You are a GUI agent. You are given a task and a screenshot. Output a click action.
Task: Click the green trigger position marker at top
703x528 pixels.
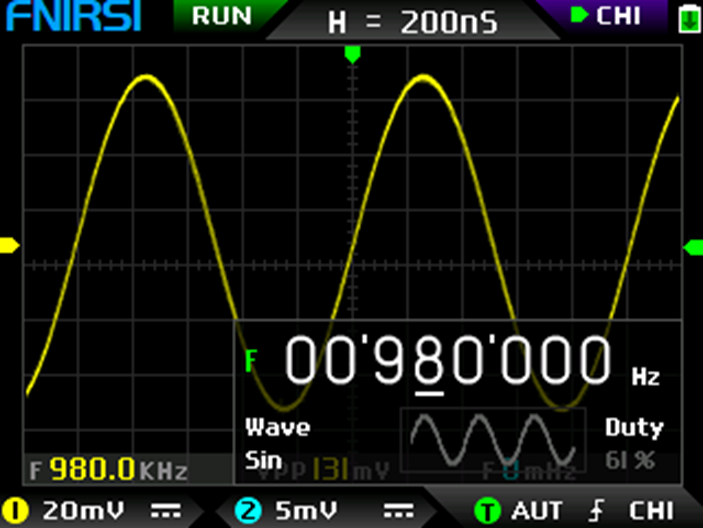click(351, 53)
